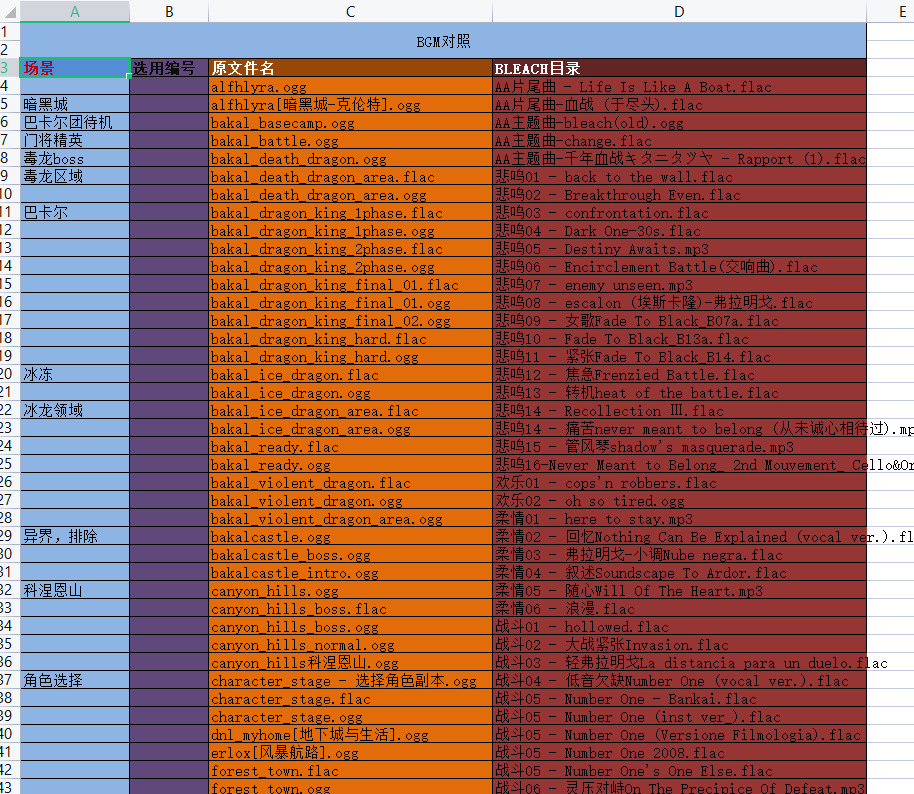Click cell bakal_ice_dragon.flac
Screen dimensions: 914x794
click(x=350, y=374)
